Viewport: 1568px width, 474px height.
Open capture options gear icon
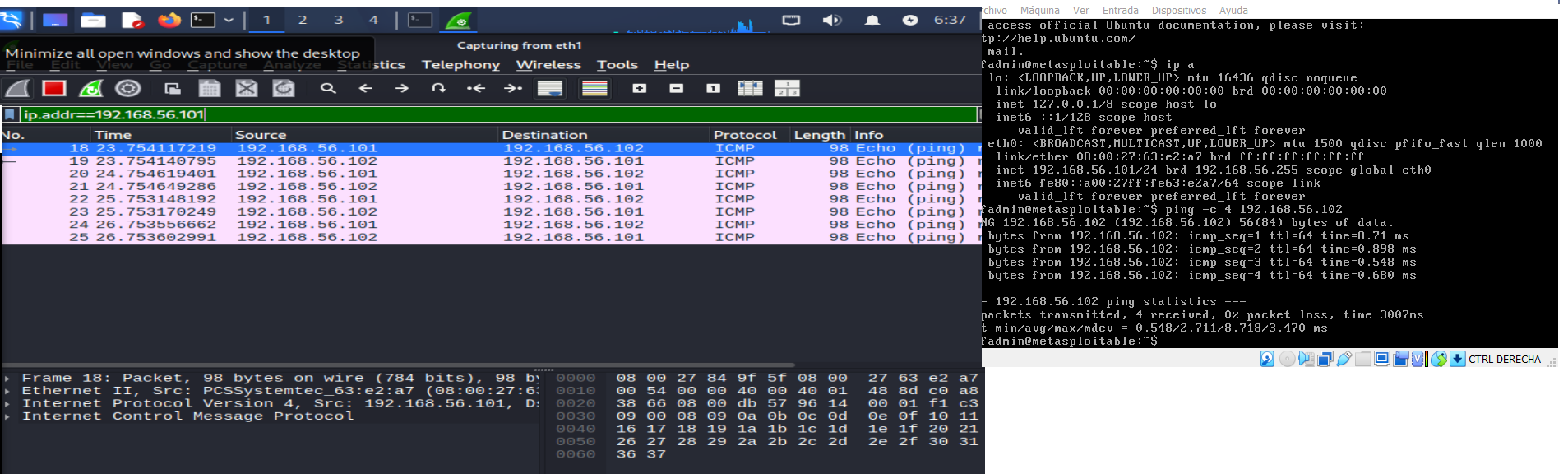[x=127, y=88]
